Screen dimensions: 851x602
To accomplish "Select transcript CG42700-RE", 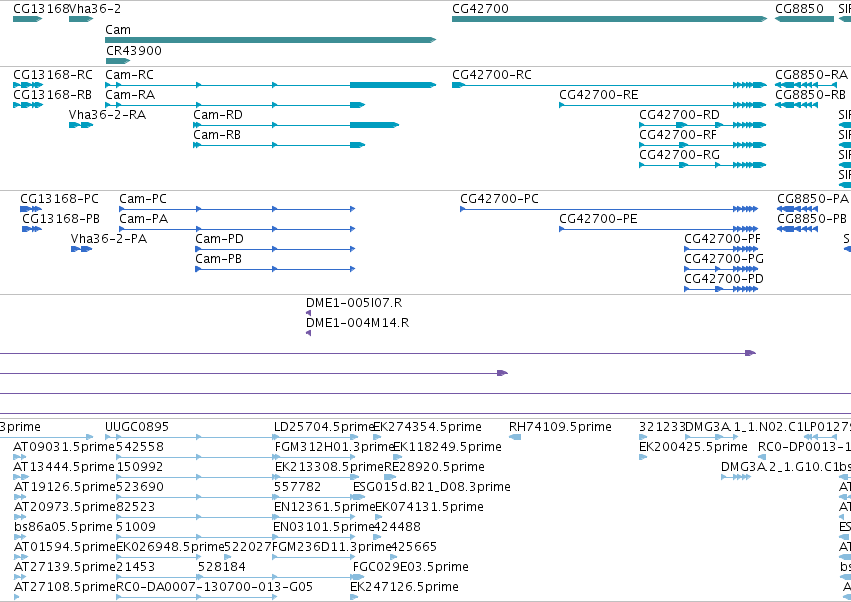I will (x=663, y=105).
